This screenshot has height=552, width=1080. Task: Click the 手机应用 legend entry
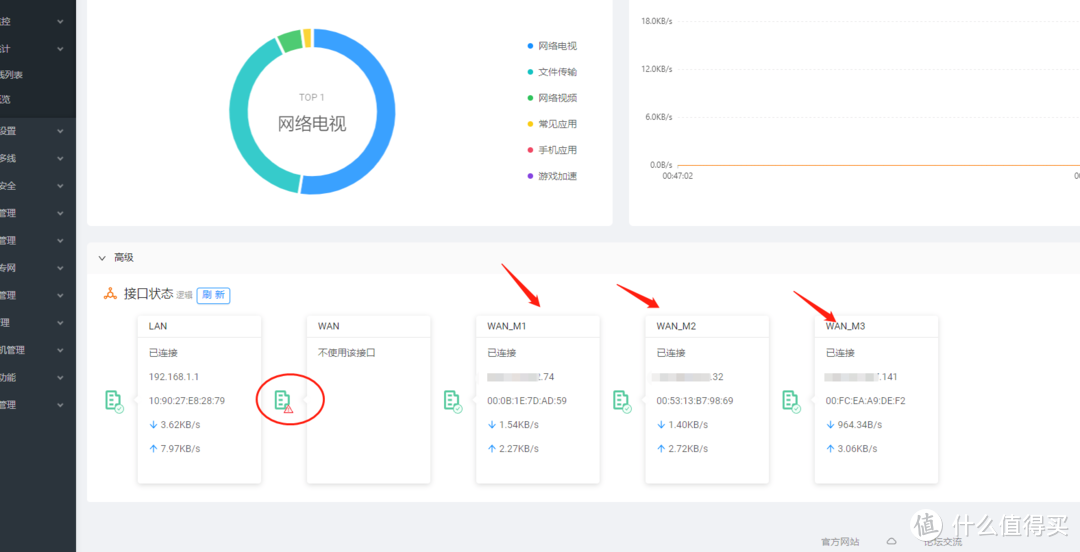point(552,150)
